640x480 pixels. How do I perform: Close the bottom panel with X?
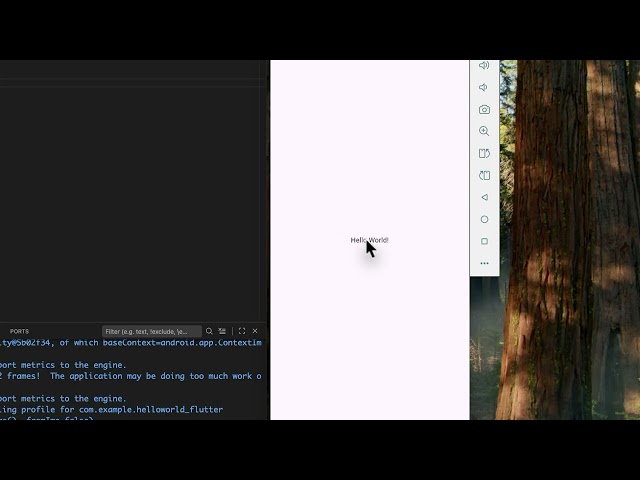point(255,331)
